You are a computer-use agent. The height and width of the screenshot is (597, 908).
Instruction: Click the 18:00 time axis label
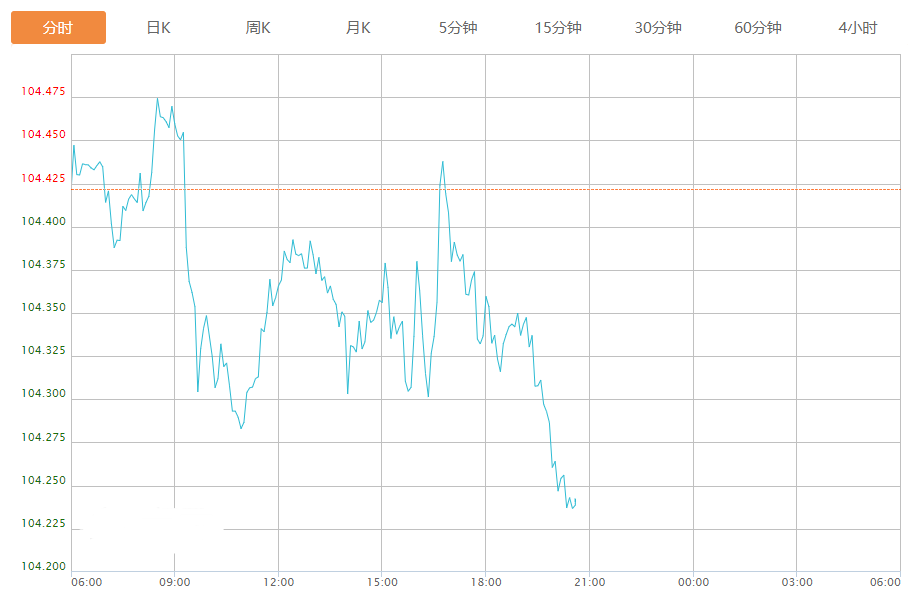point(485,582)
